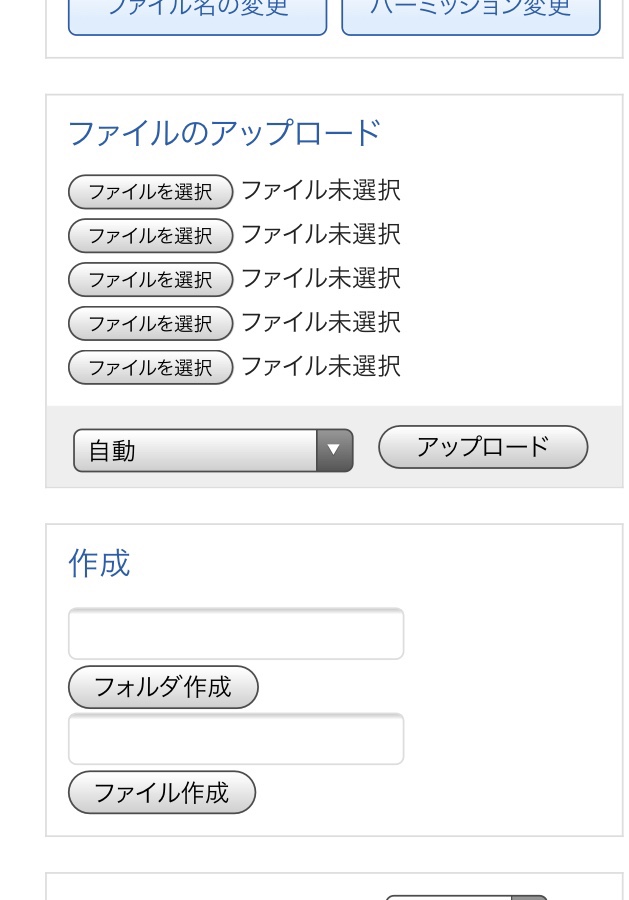This screenshot has width=629, height=900.
Task: Click the last ファイル未選択 label
Action: click(x=321, y=366)
